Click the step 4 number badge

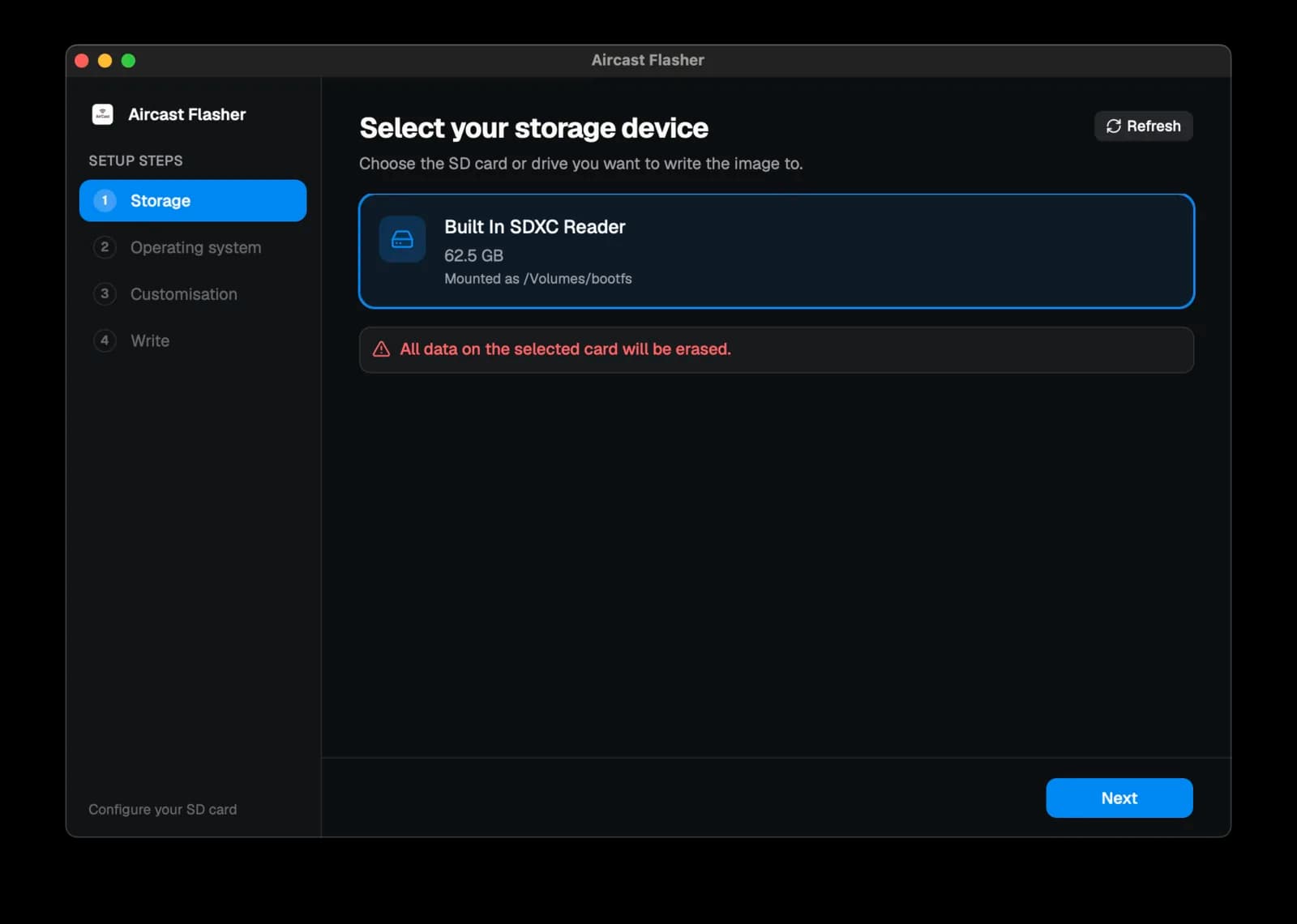click(x=105, y=340)
